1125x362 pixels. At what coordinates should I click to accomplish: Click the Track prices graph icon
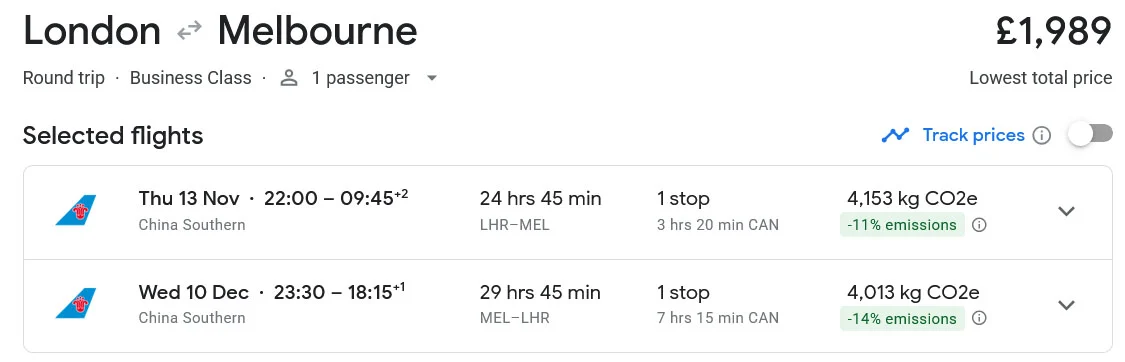pyautogui.click(x=895, y=135)
